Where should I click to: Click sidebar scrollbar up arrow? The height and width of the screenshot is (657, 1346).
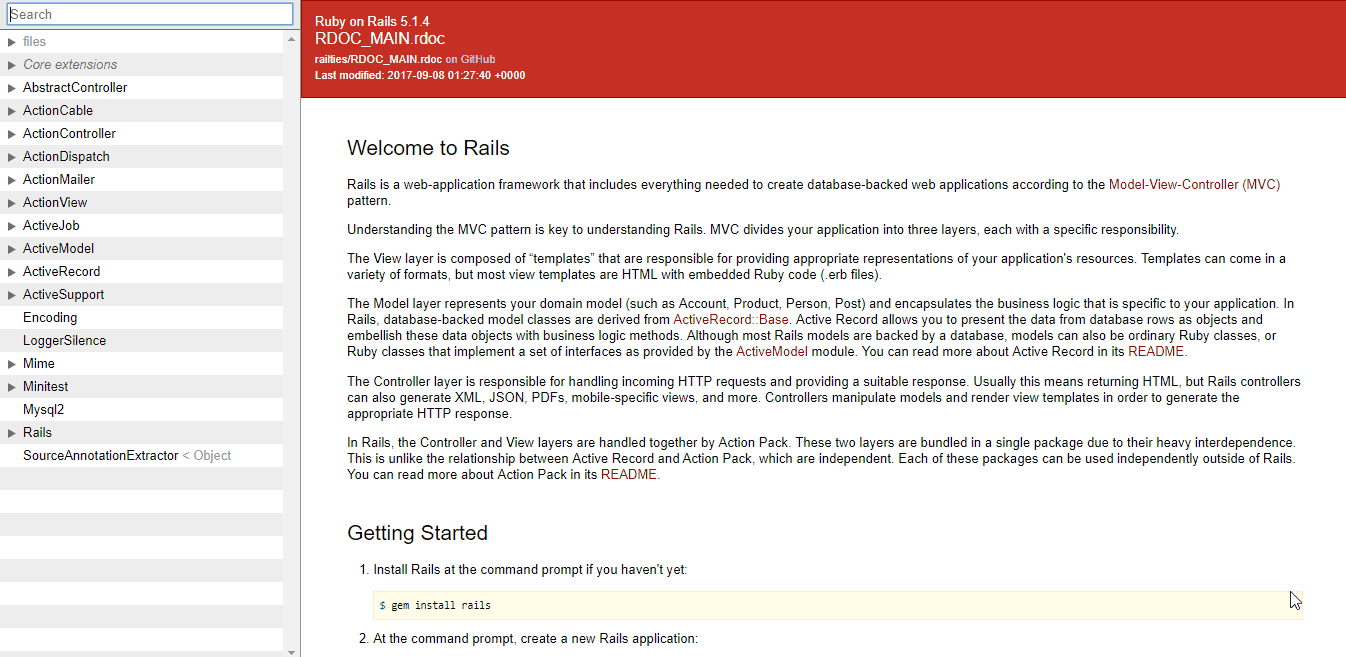click(292, 40)
